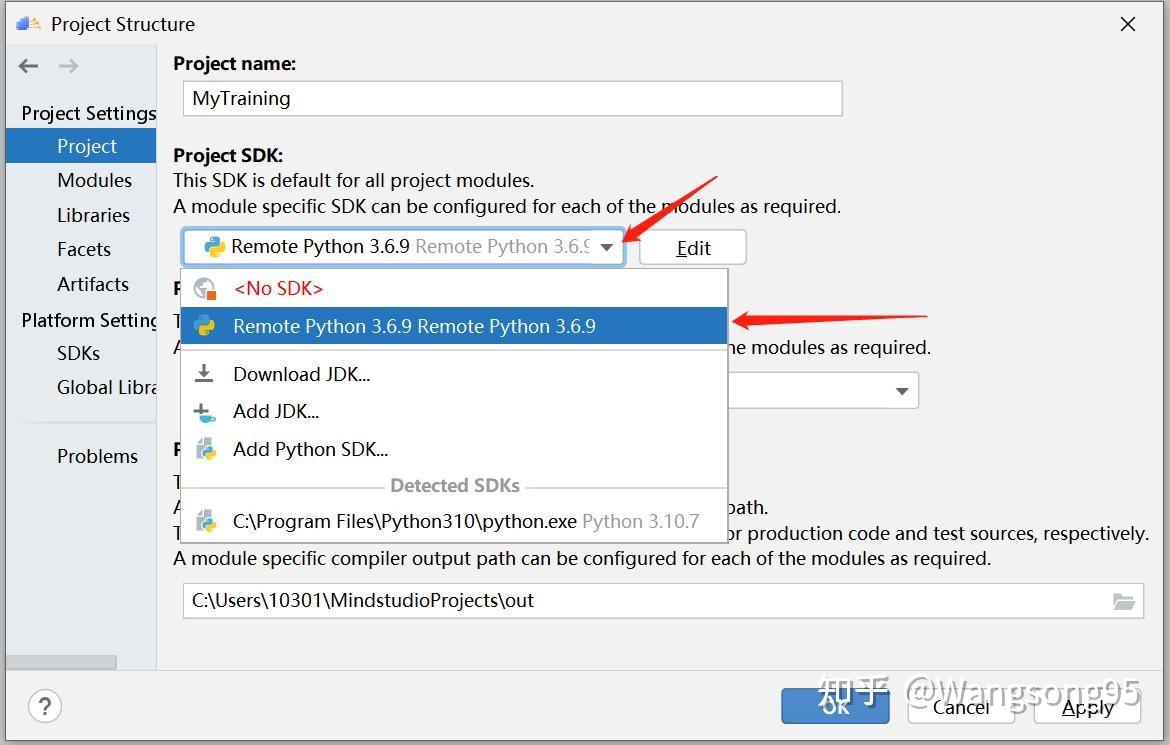Image resolution: width=1170 pixels, height=745 pixels.
Task: Select Modules in Project Settings
Action: pos(95,181)
